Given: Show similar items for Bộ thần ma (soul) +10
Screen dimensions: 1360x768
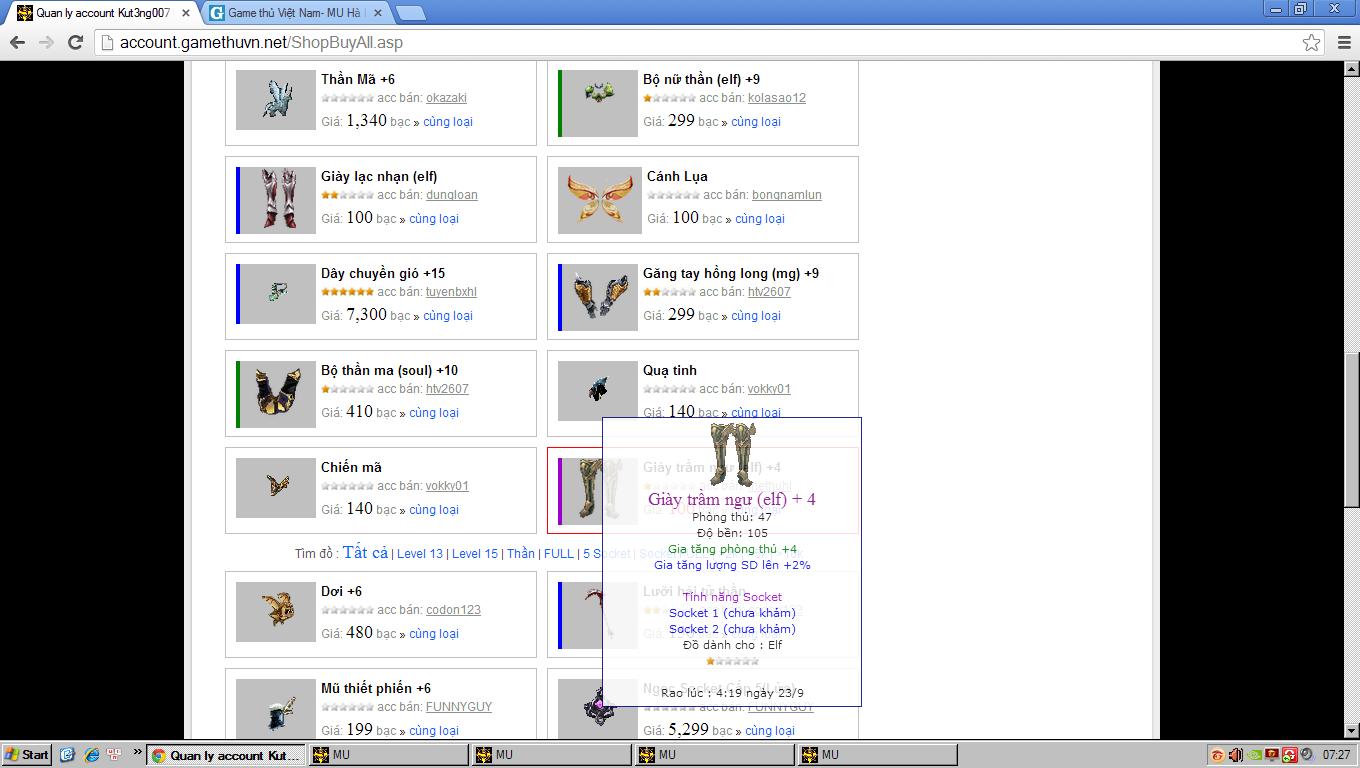Looking at the screenshot, I should click(434, 413).
